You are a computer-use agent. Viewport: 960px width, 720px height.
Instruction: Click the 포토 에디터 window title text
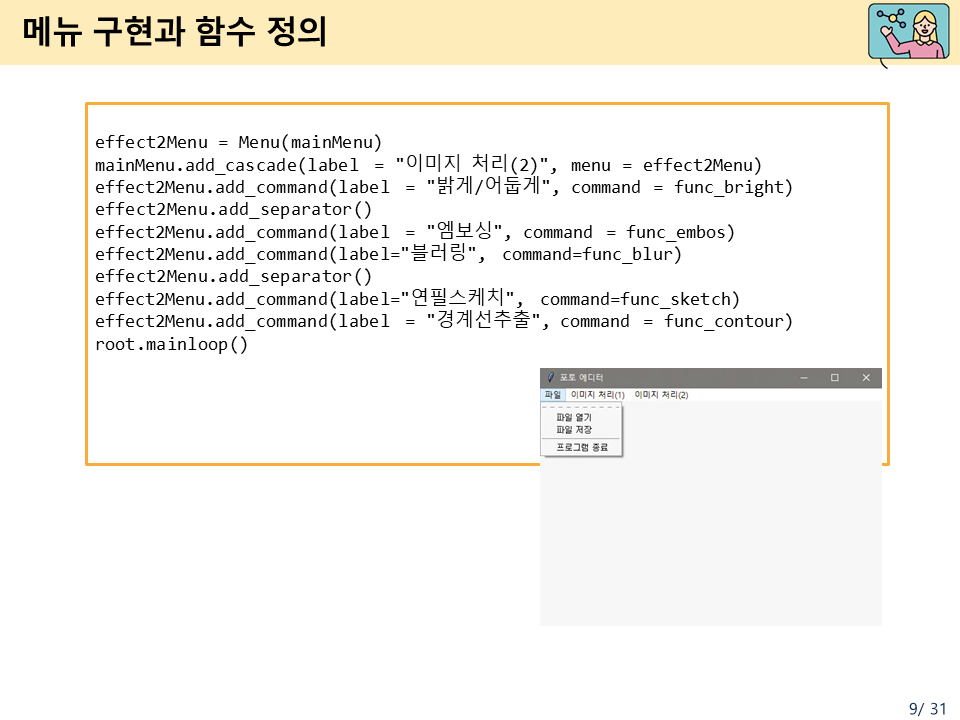tap(581, 378)
